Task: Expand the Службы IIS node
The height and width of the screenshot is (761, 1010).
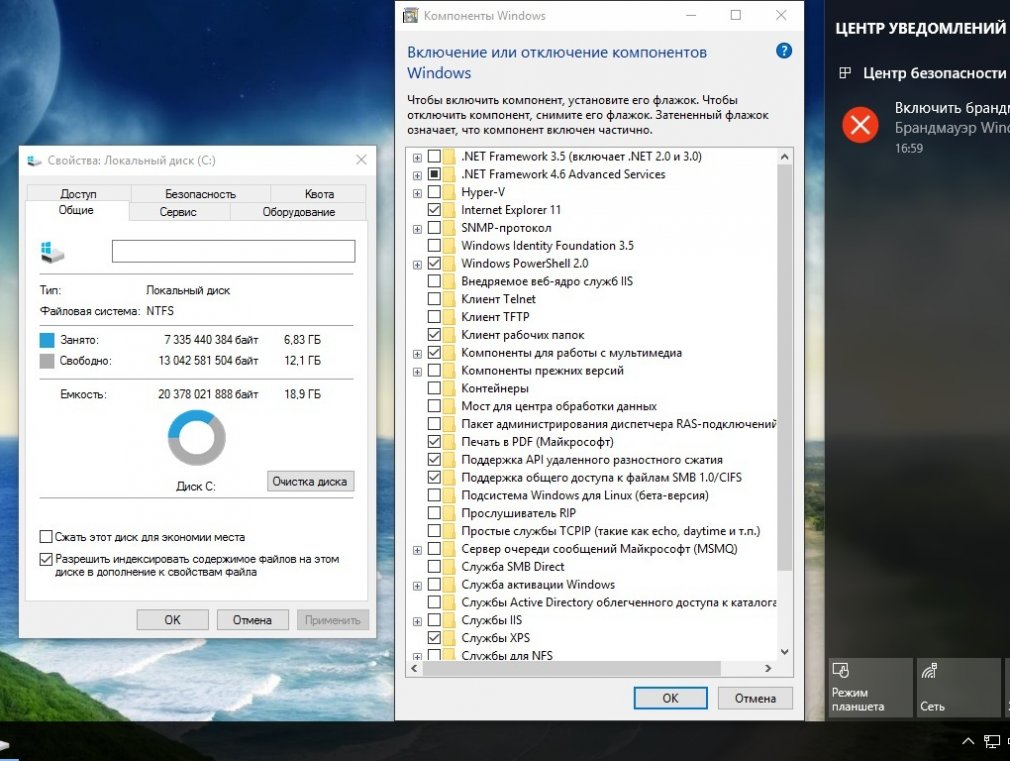Action: click(x=417, y=622)
